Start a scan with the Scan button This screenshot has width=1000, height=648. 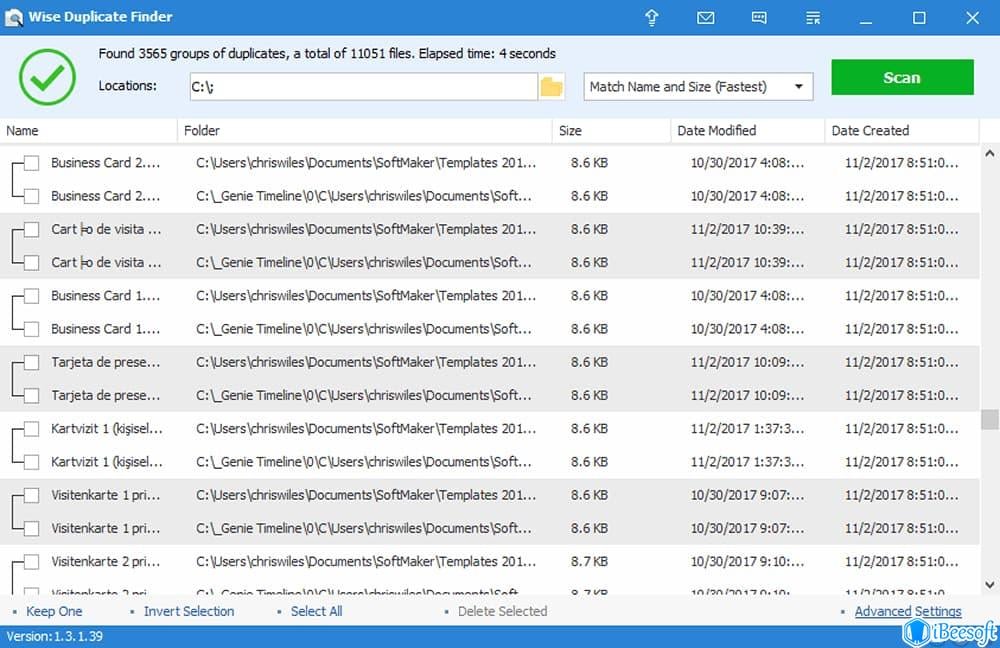click(902, 77)
